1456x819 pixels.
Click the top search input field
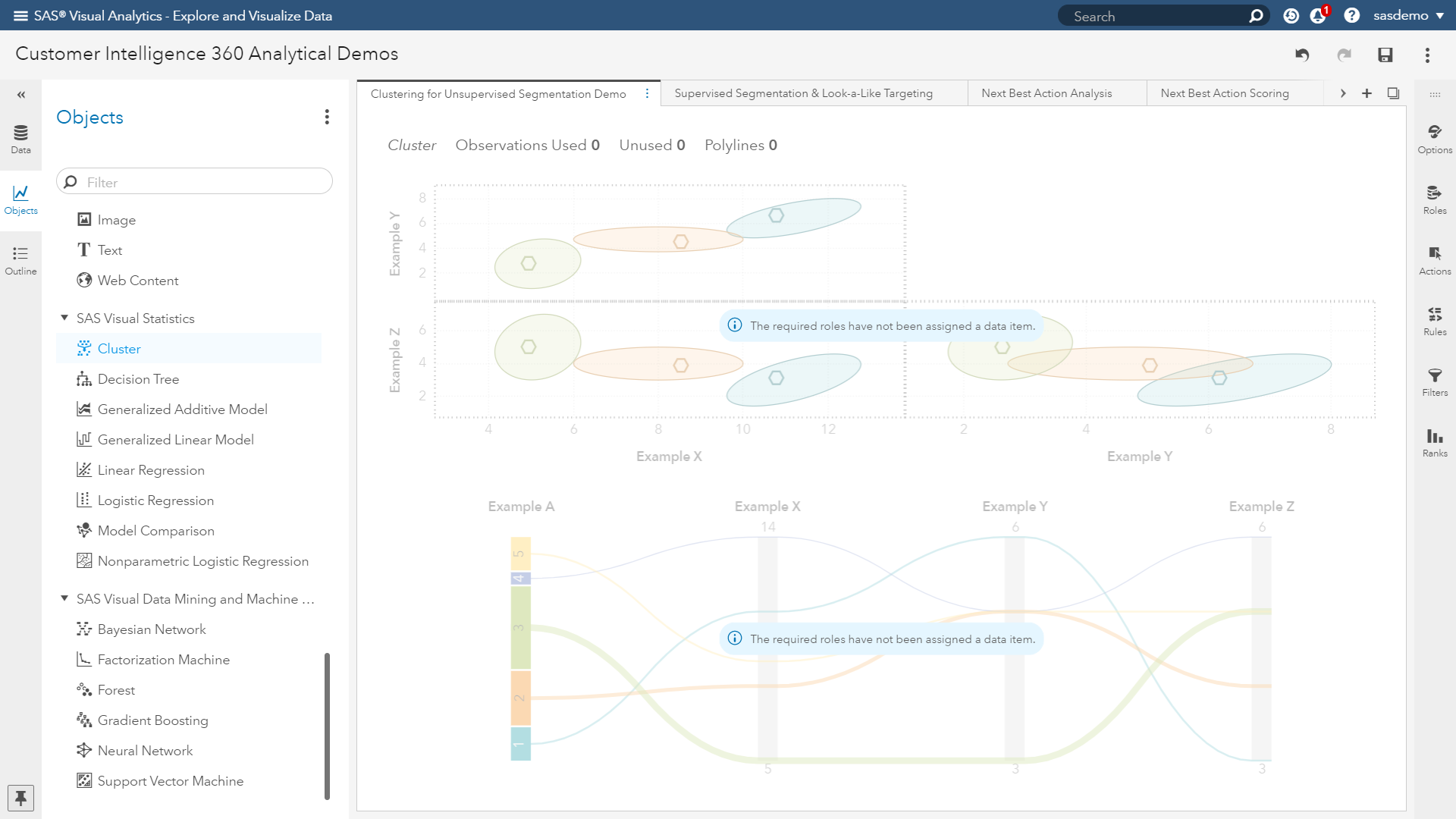[x=1156, y=16]
